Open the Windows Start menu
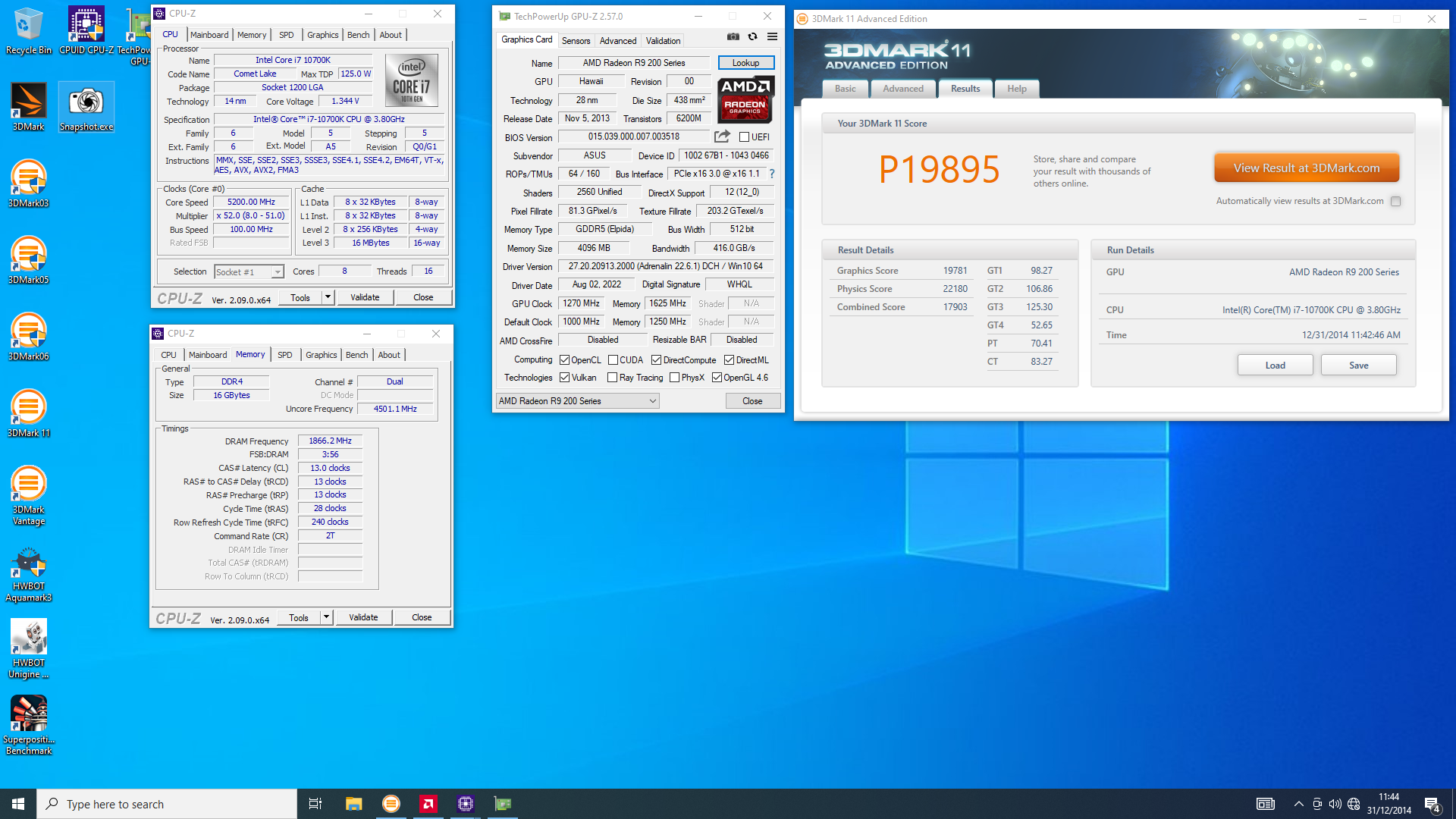 pyautogui.click(x=18, y=804)
